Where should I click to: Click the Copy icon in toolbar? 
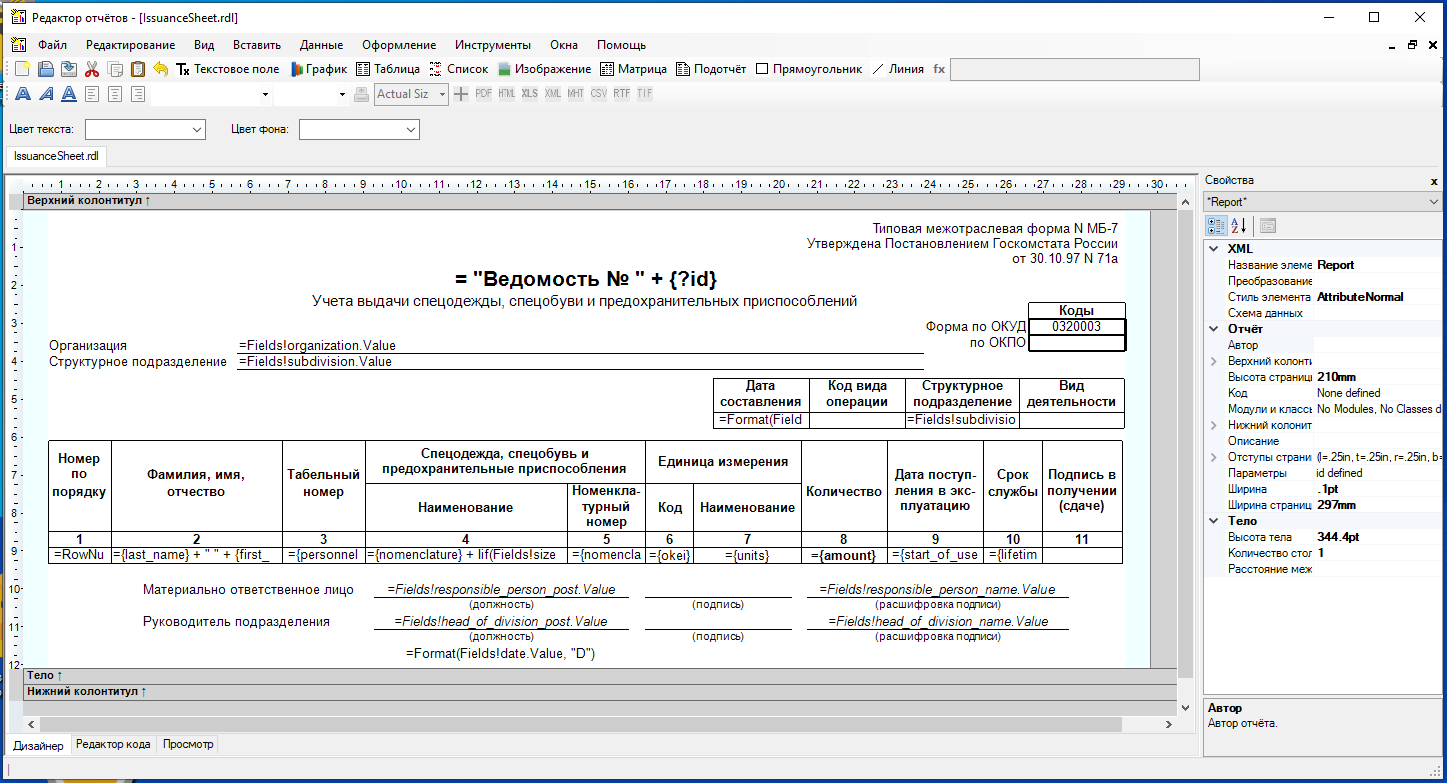click(115, 69)
